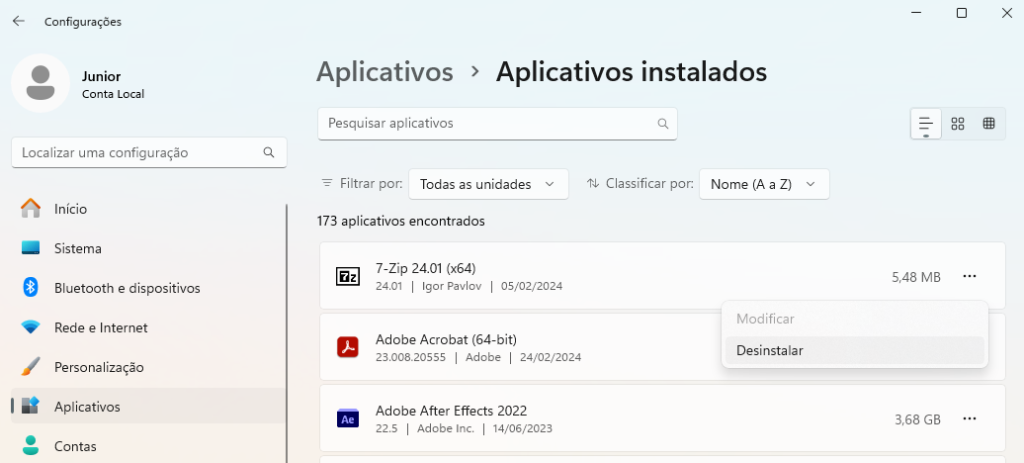
Task: Click the magnifier icon in Pesquisar aplicativos
Action: (663, 123)
